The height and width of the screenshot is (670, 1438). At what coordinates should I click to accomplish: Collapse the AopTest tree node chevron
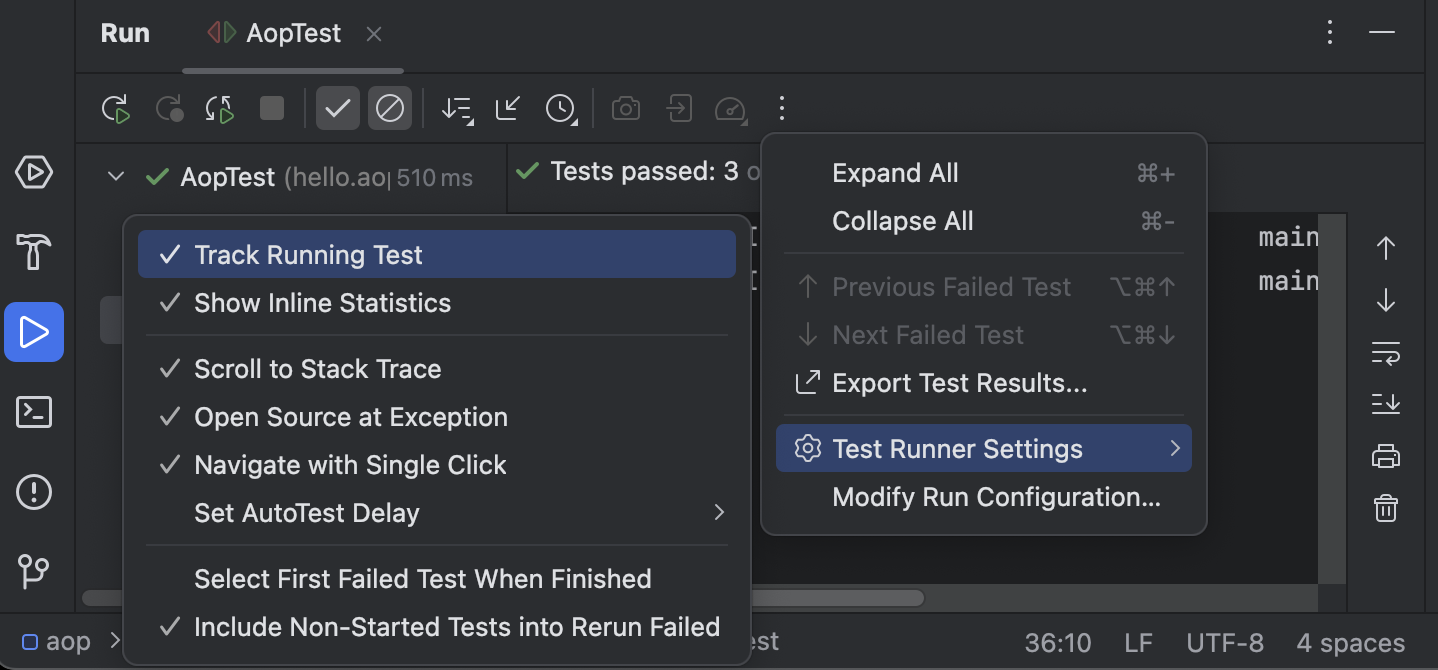(116, 177)
